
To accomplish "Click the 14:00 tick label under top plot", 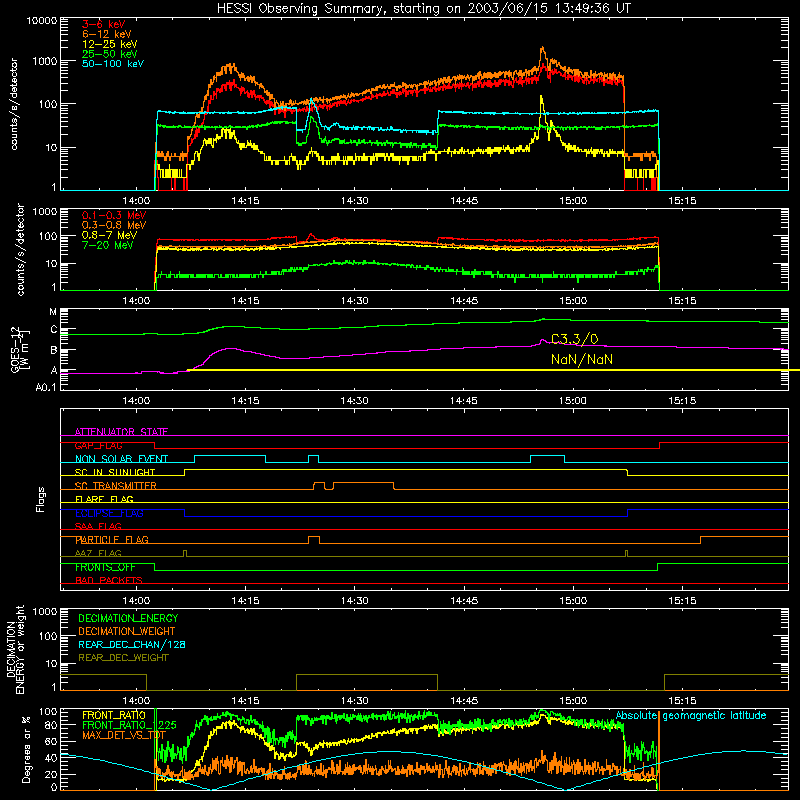I will click(x=136, y=201).
